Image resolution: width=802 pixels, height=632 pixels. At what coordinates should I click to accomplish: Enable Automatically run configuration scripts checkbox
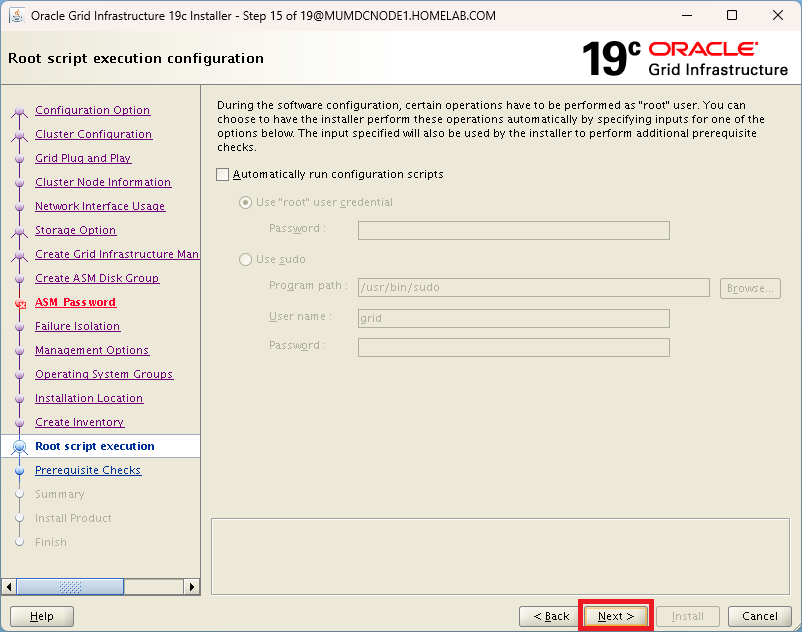[223, 175]
